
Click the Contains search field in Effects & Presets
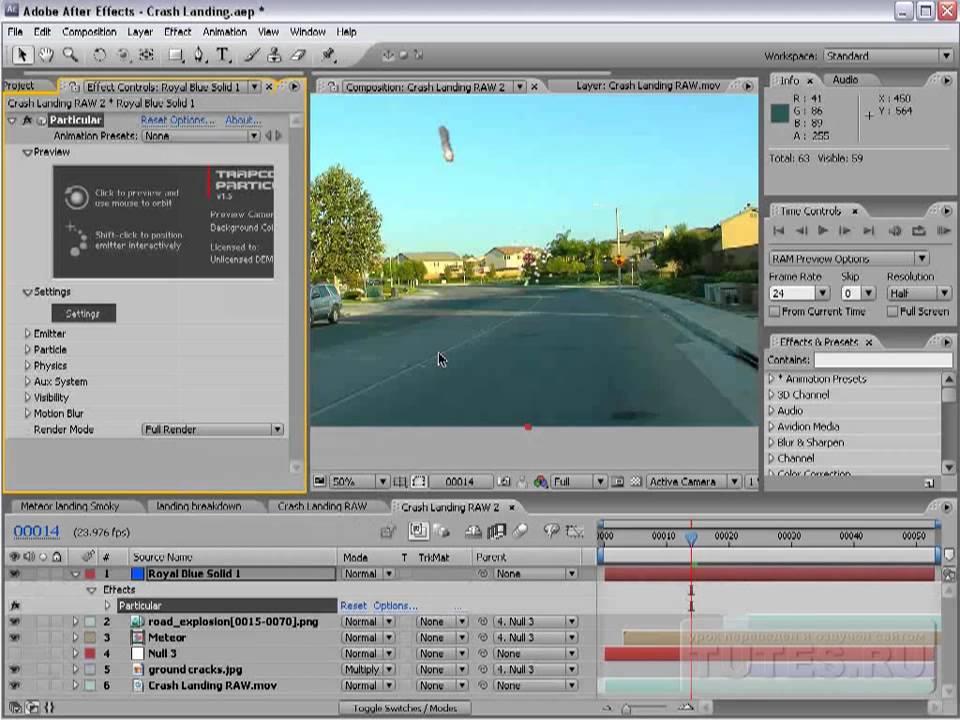[882, 360]
